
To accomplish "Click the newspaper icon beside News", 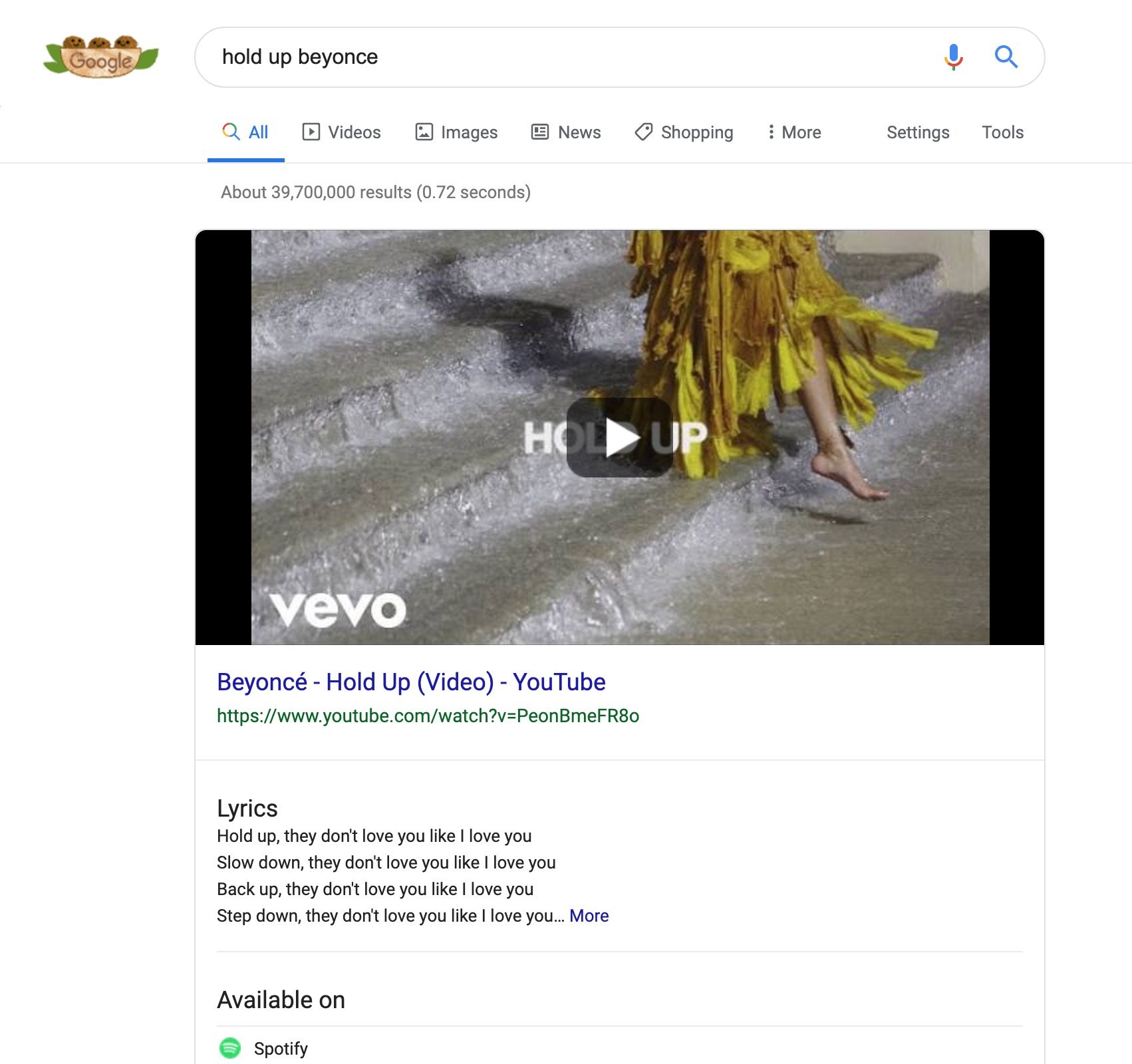I will click(539, 131).
